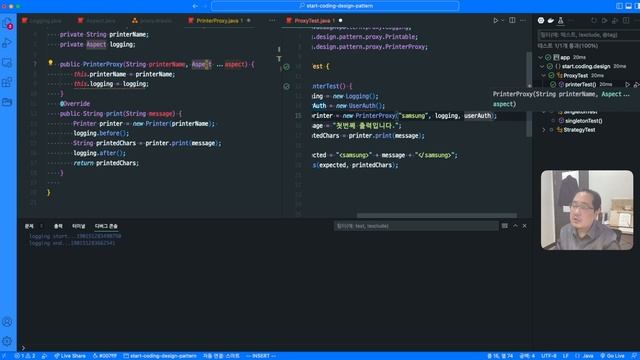Open the Manage gear in the activity bar
This screenshot has width=640, height=360.
pos(7,341)
